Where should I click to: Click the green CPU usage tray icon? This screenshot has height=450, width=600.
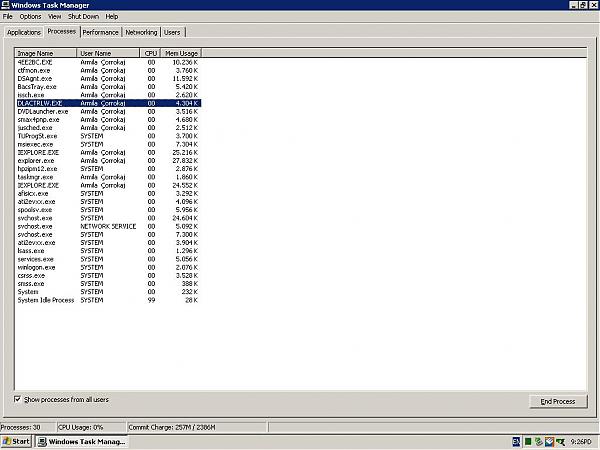coord(528,442)
